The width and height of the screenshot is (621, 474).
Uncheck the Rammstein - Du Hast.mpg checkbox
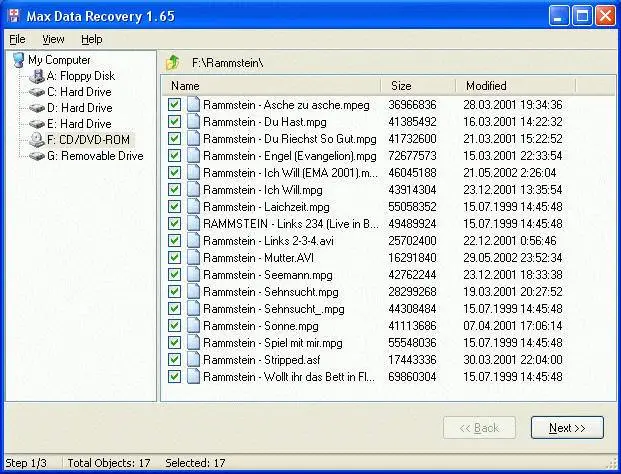tap(174, 122)
